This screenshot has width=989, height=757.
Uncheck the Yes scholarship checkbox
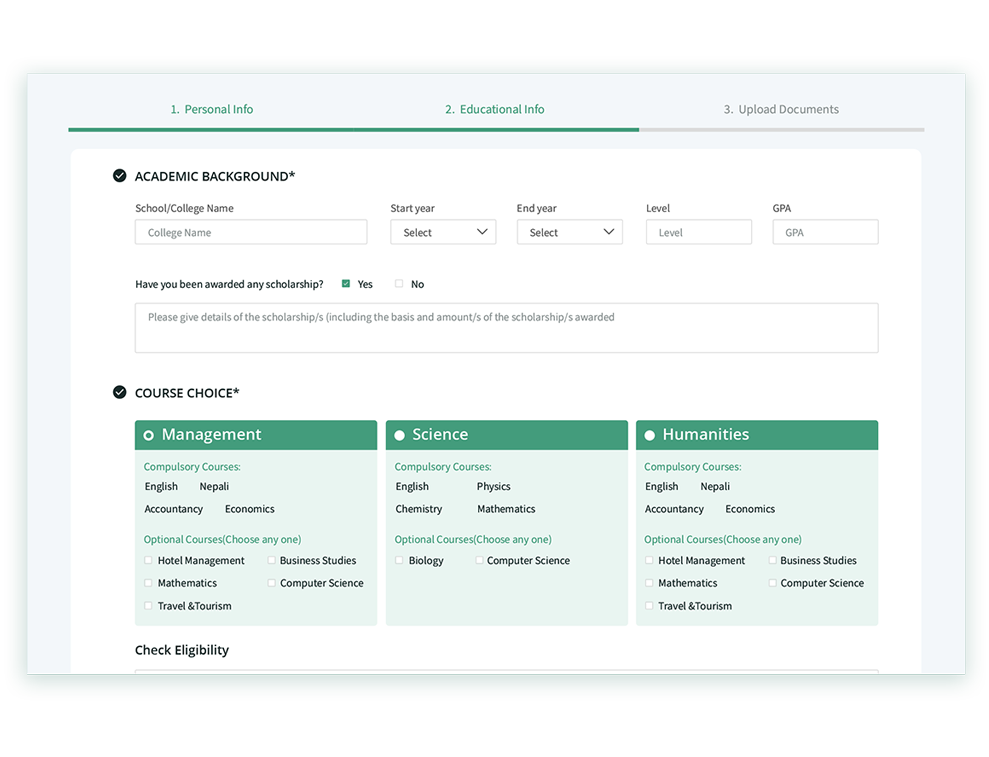tap(346, 284)
